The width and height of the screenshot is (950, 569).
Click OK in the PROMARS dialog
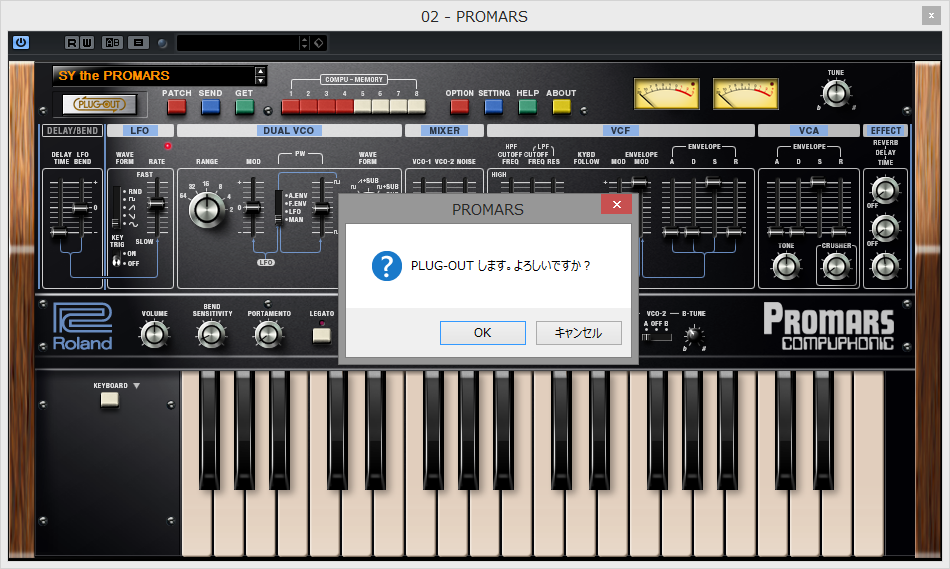tap(482, 333)
